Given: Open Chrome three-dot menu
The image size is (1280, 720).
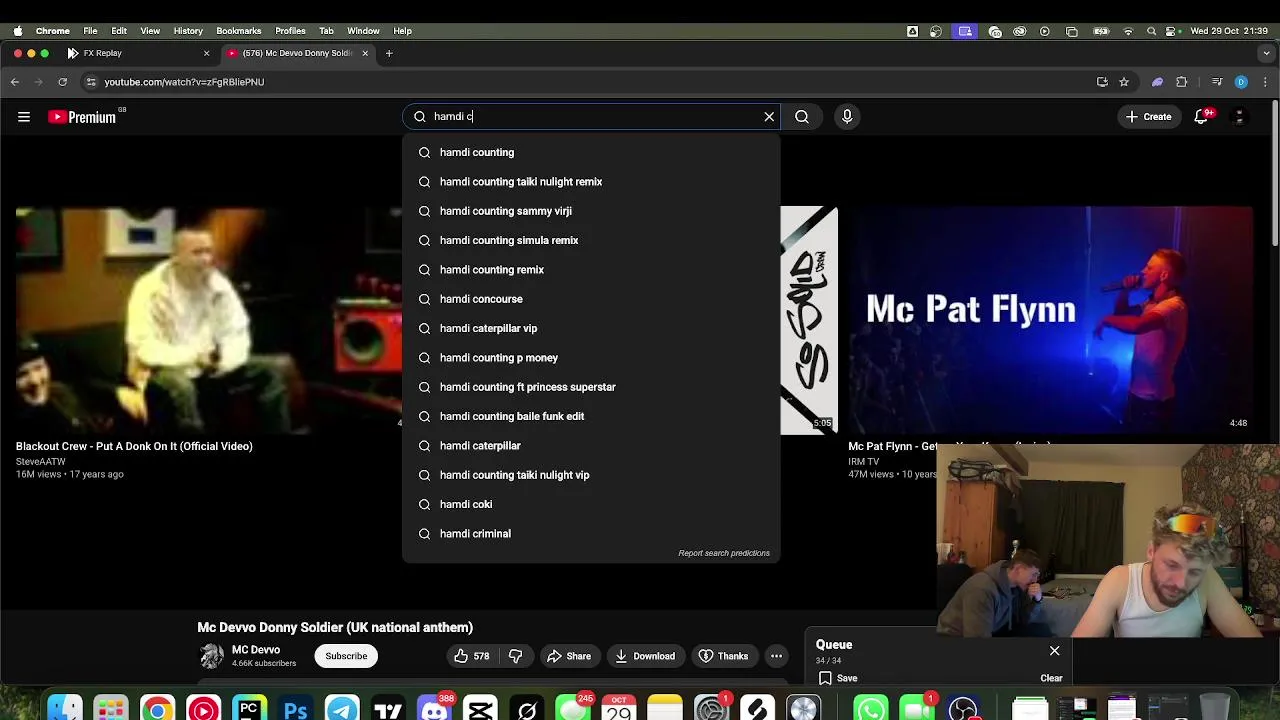Looking at the screenshot, I should (x=1264, y=82).
